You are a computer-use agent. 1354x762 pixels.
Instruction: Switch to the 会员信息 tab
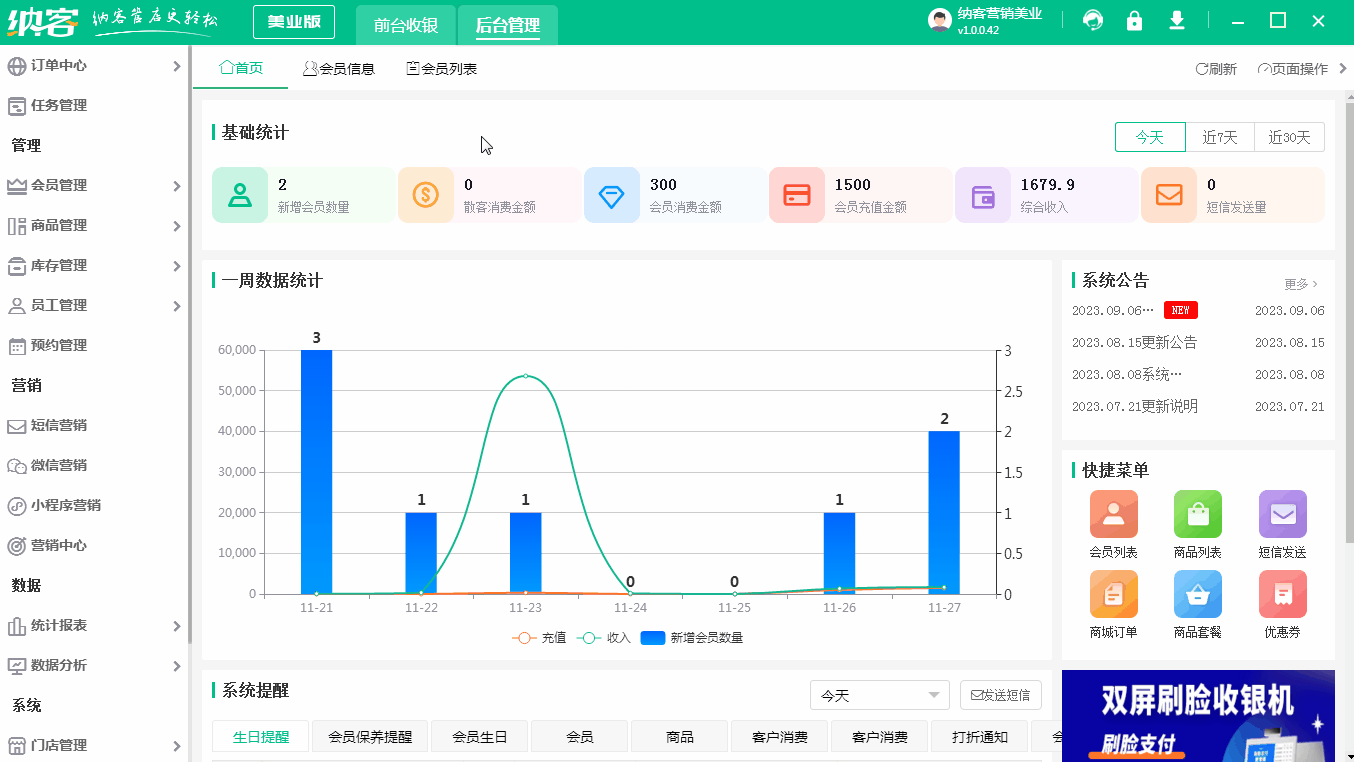pyautogui.click(x=339, y=69)
